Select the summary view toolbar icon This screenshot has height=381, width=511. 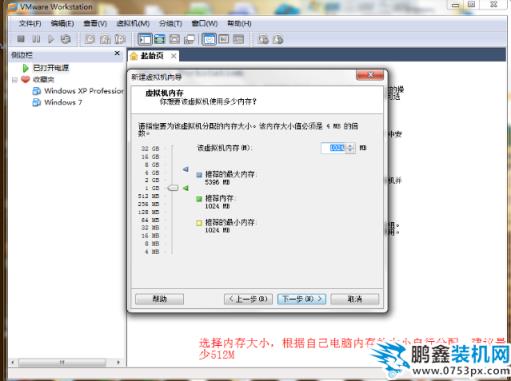tap(224, 39)
